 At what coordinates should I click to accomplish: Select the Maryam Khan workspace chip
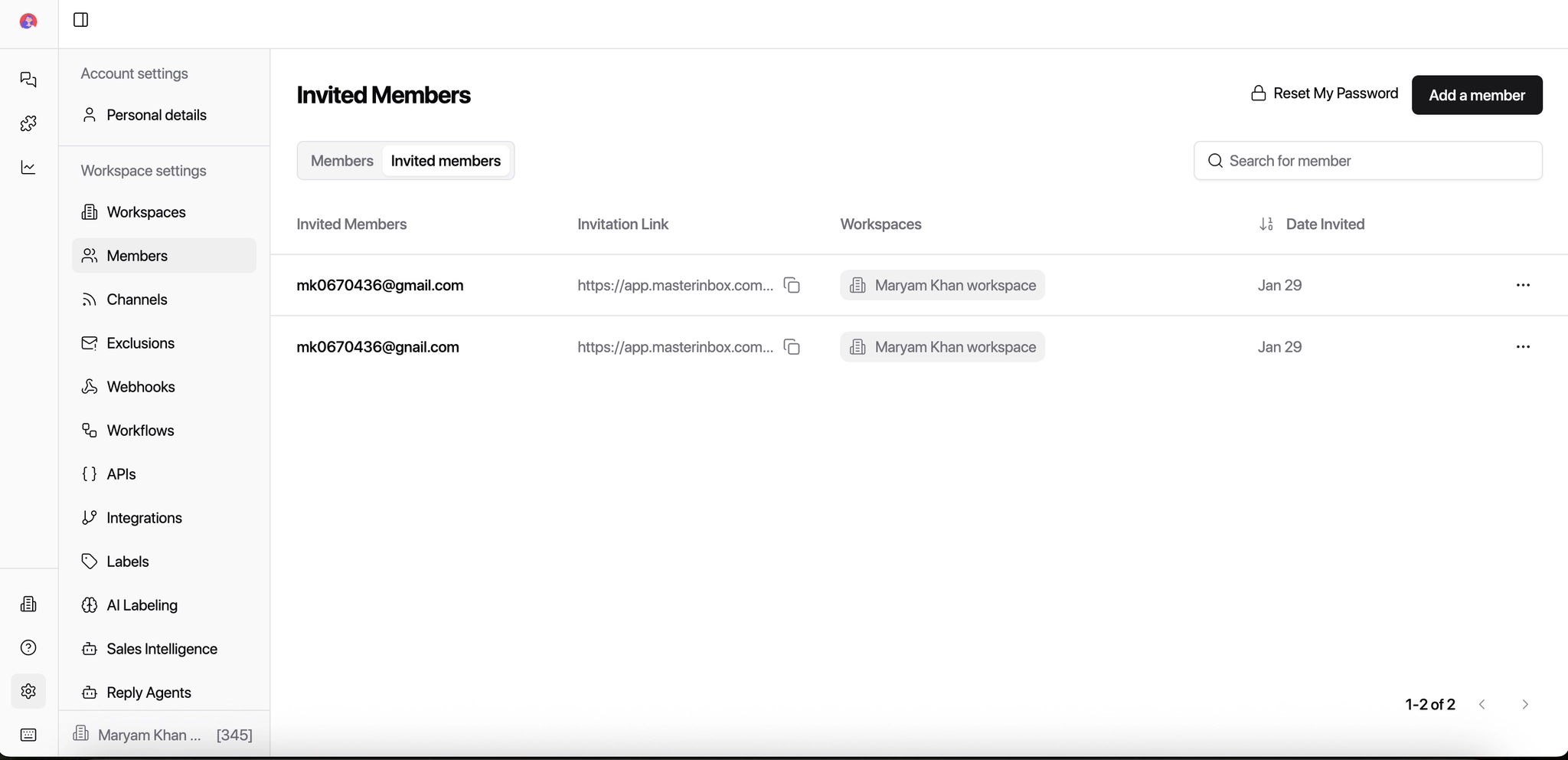click(x=942, y=284)
